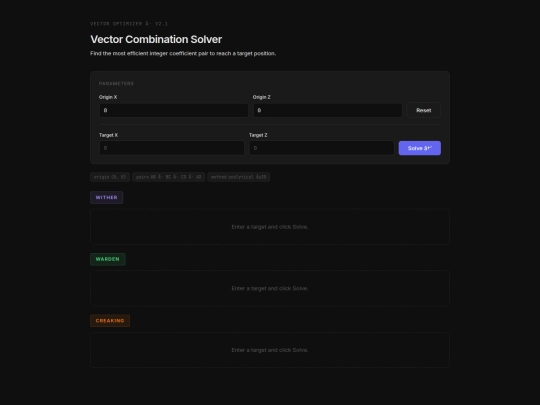
Task: Click the Solve button
Action: (419, 148)
